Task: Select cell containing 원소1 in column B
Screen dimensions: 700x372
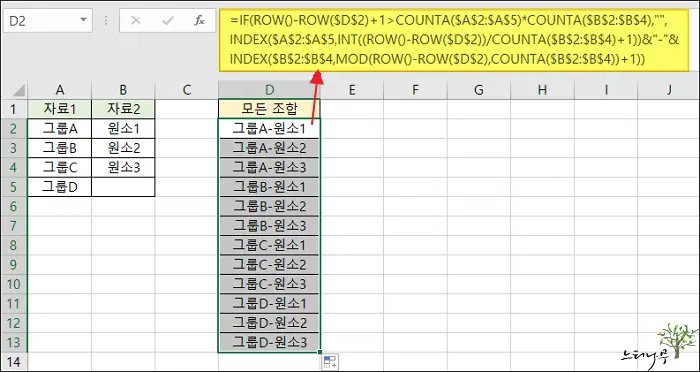Action: (x=123, y=129)
